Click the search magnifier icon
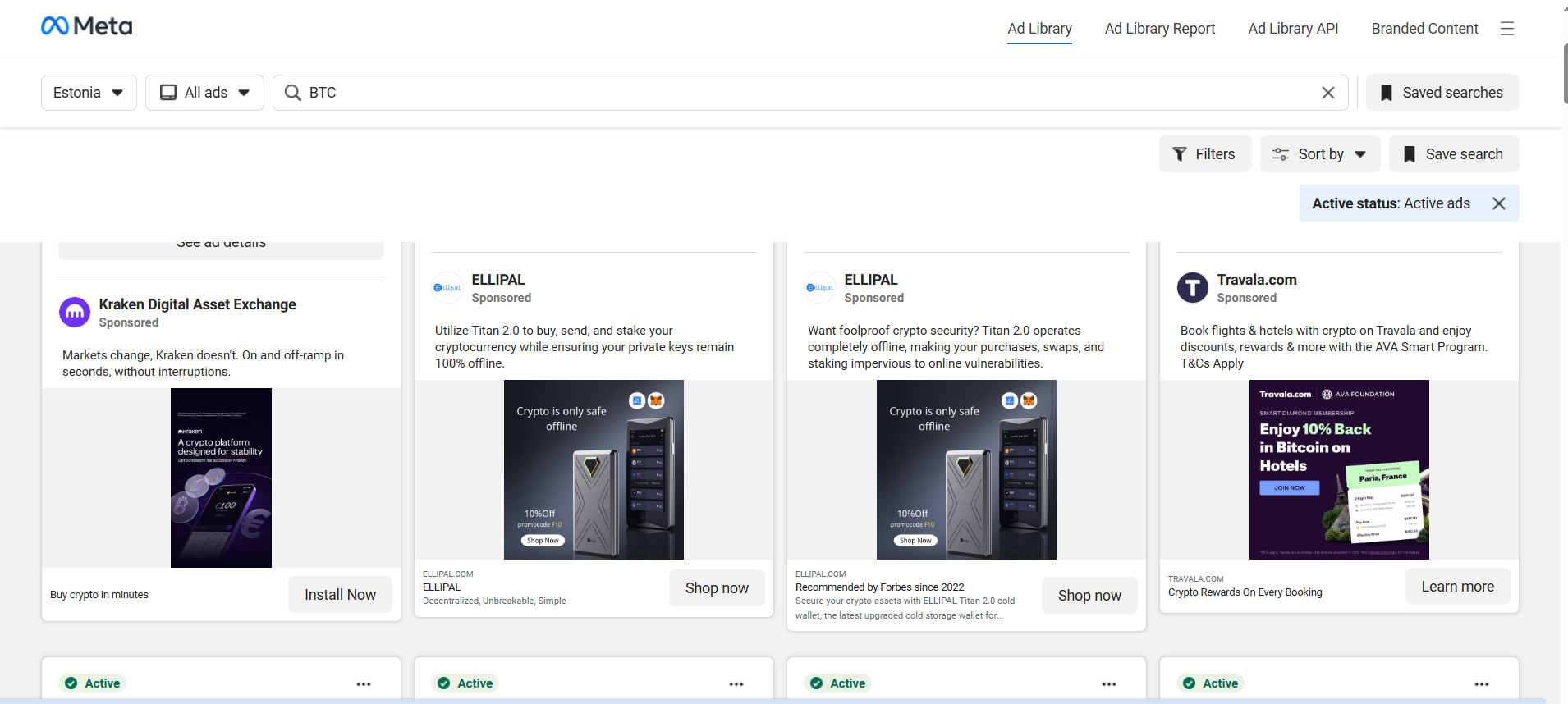This screenshot has height=704, width=1568. click(292, 93)
